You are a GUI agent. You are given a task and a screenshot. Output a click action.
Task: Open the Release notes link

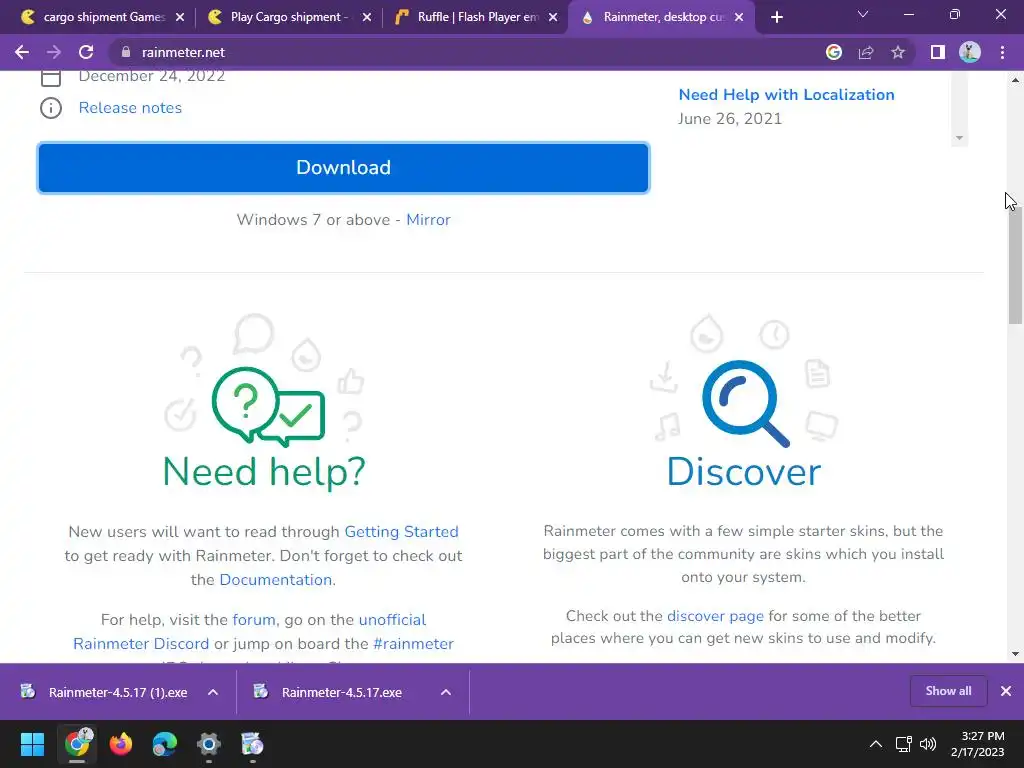(130, 108)
